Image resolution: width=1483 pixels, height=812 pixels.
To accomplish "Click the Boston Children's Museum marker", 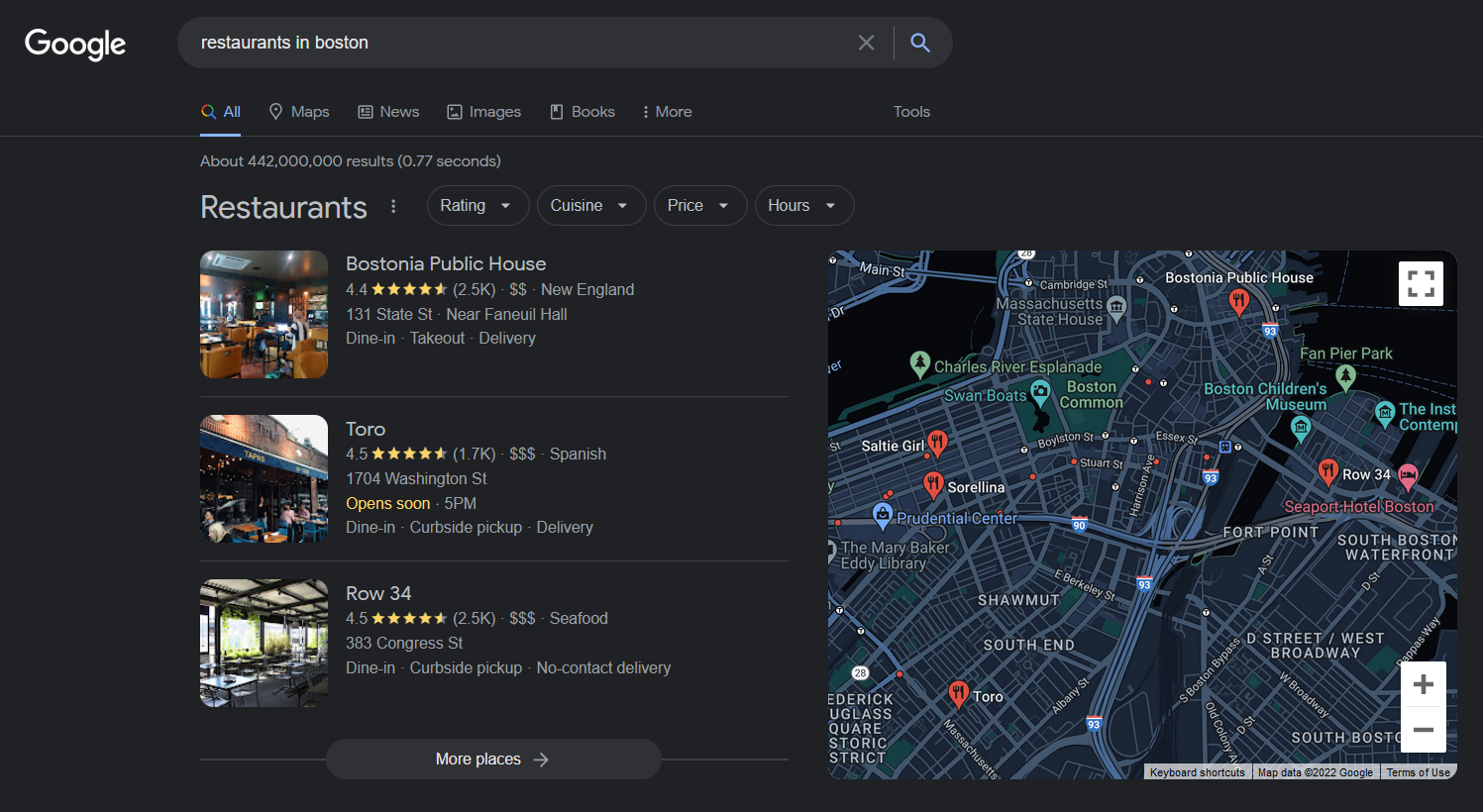I will tap(1301, 428).
